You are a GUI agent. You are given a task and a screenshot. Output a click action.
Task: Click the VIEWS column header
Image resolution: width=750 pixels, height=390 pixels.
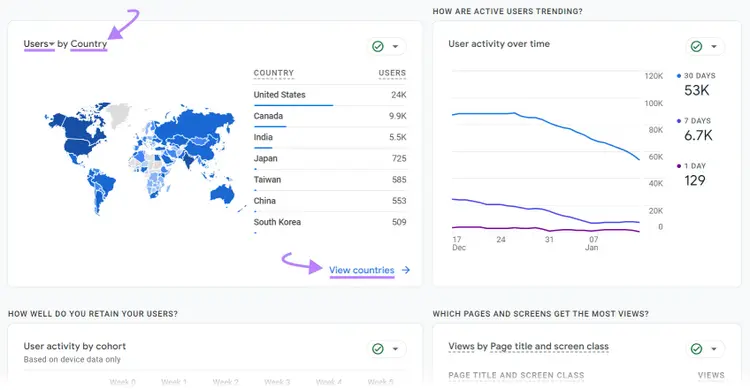tap(711, 375)
